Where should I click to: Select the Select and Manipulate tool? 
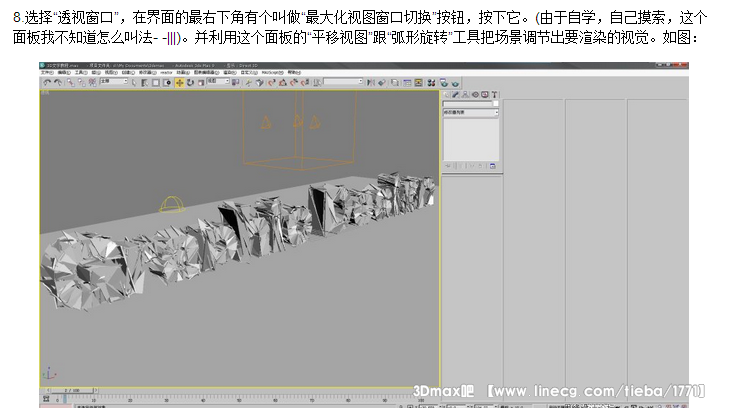(248, 82)
